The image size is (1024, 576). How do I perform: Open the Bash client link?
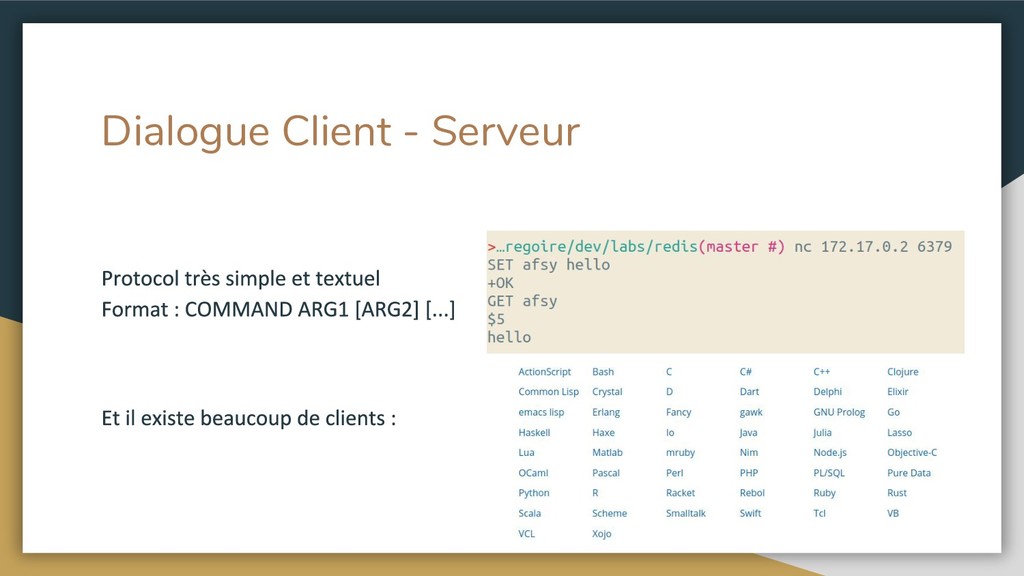603,372
